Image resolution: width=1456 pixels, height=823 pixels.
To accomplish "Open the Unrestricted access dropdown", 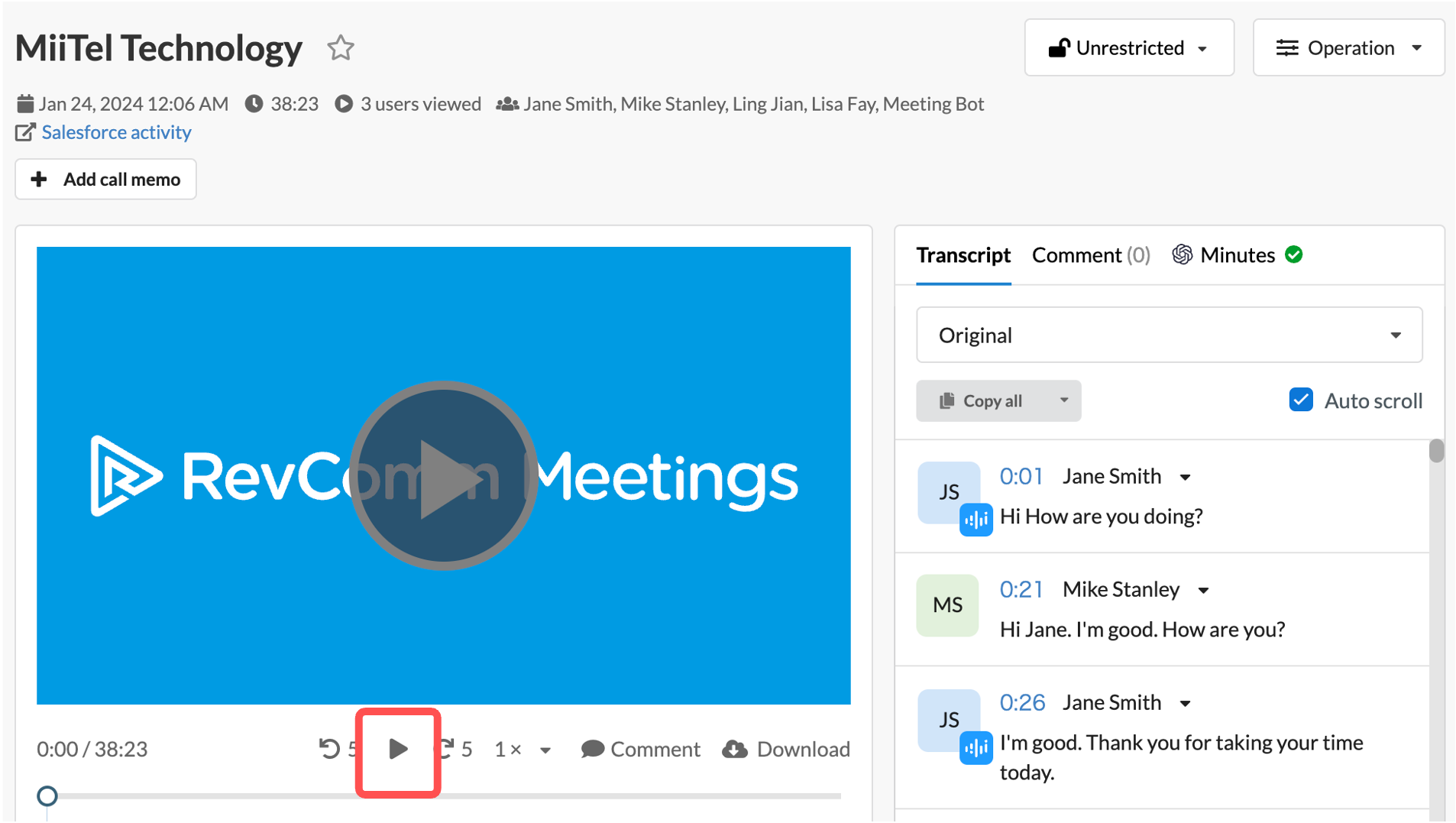I will click(x=1129, y=48).
